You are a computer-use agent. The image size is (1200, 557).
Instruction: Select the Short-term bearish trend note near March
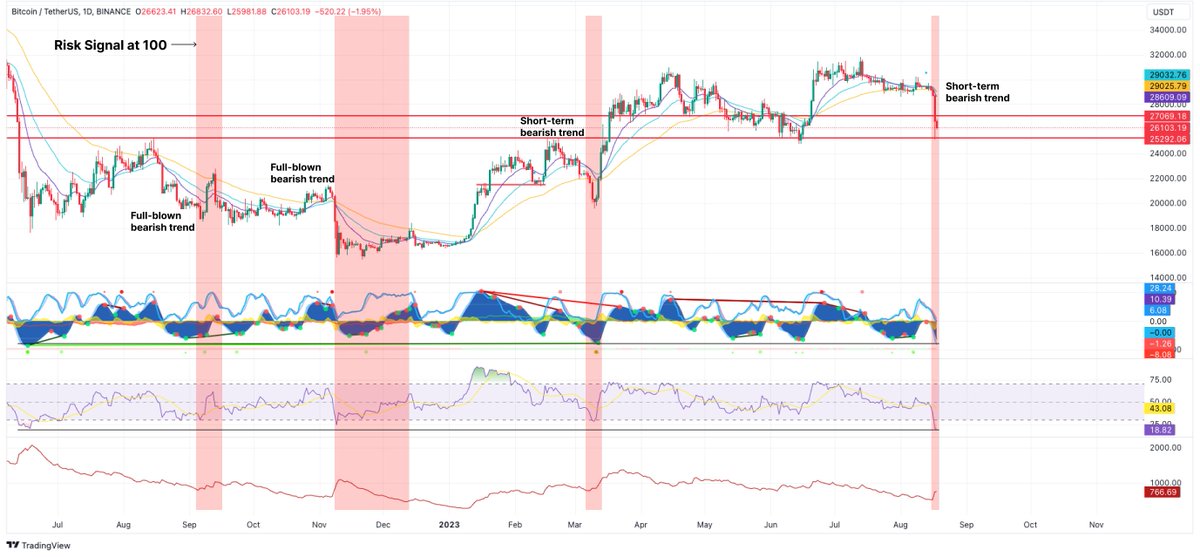click(552, 126)
